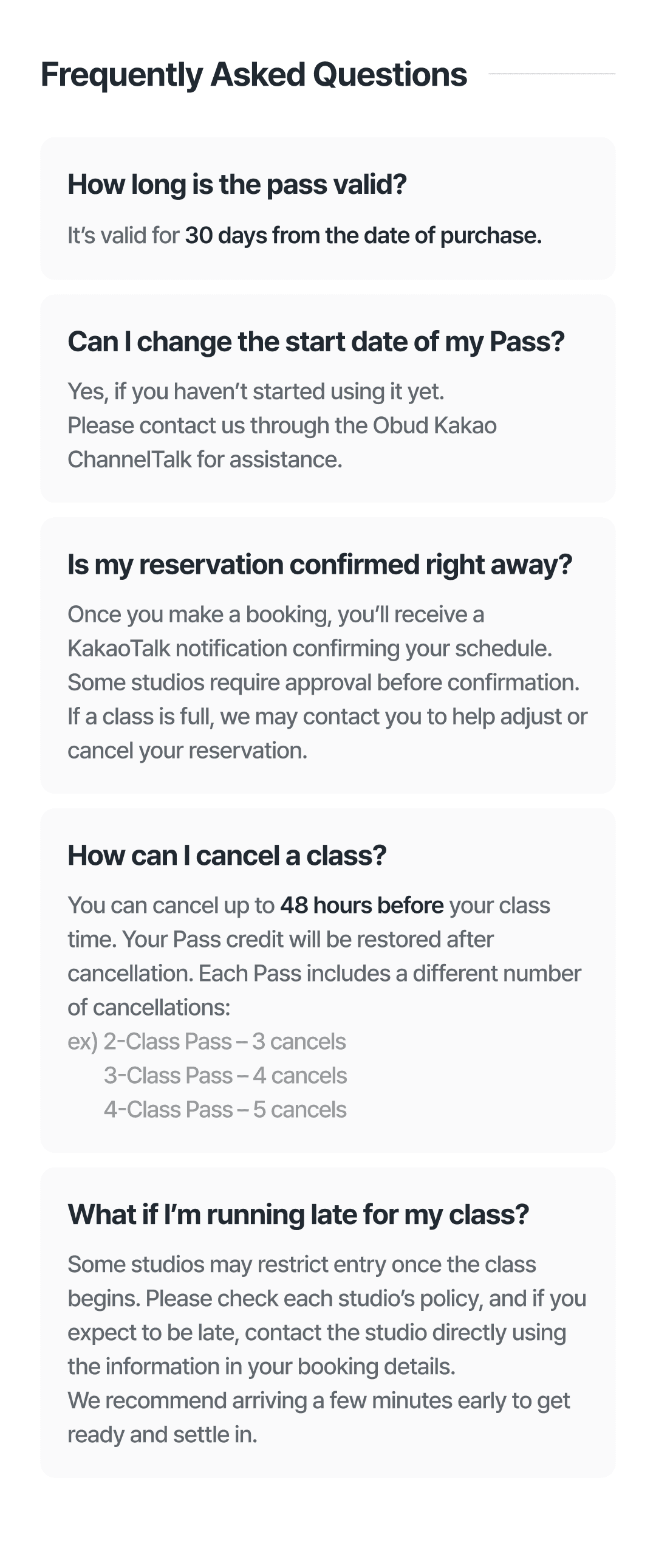This screenshot has height=1568, width=656.
Task: Click the "Obud Kakao" contact mention
Action: [434, 425]
